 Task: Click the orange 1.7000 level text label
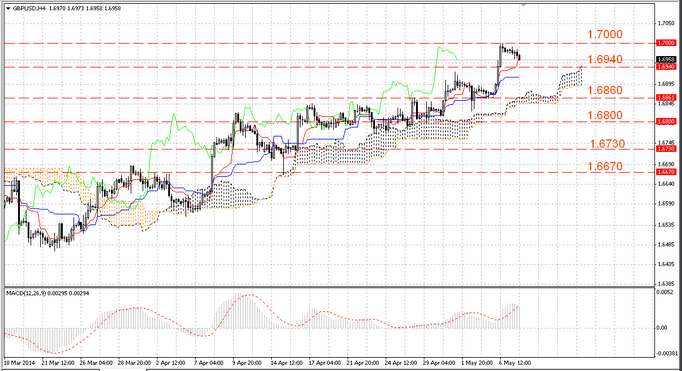605,34
